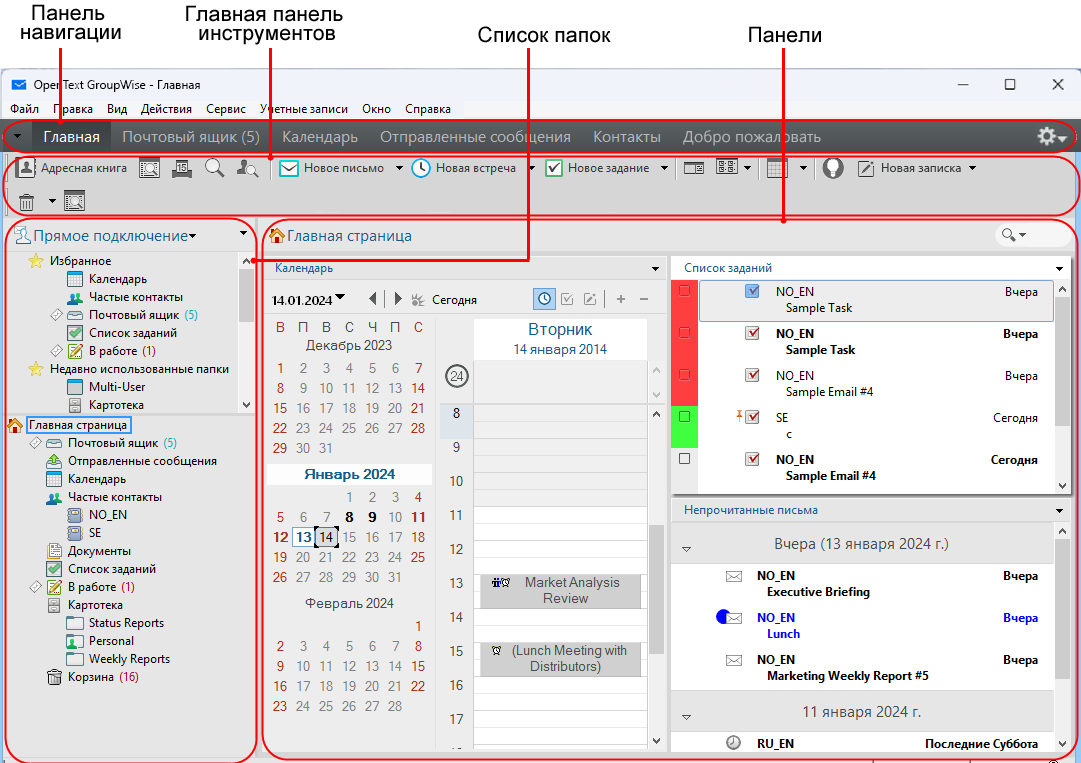Click the trash can toolbar icon

click(x=26, y=201)
